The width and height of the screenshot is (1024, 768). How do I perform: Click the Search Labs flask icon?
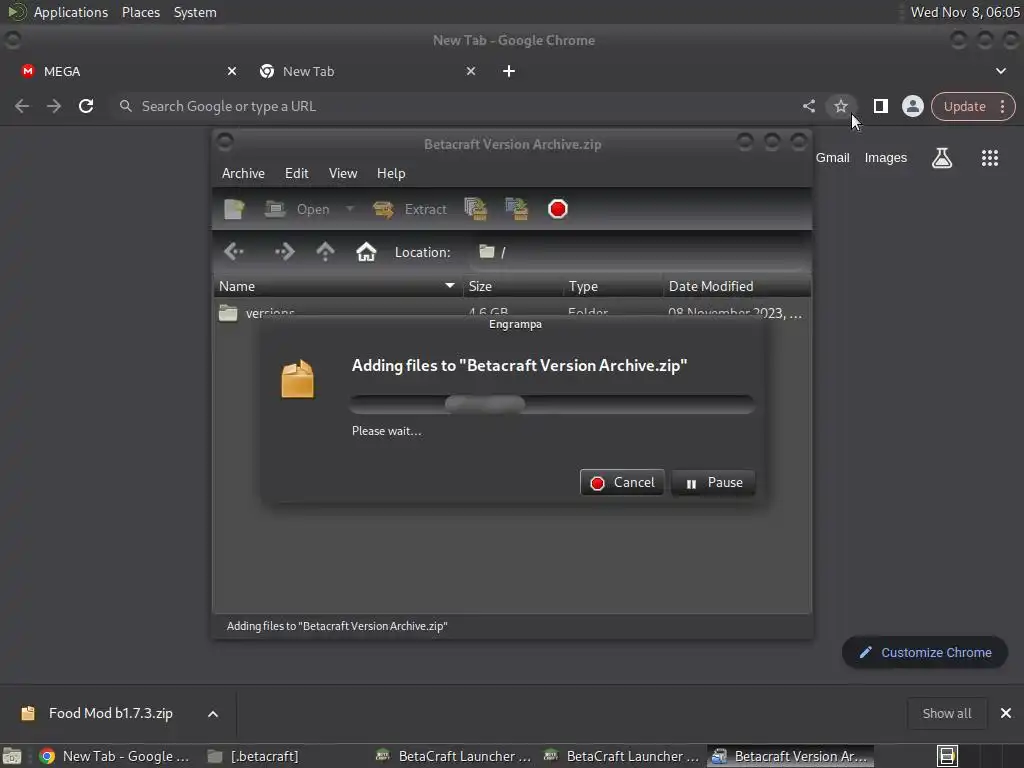pos(942,157)
